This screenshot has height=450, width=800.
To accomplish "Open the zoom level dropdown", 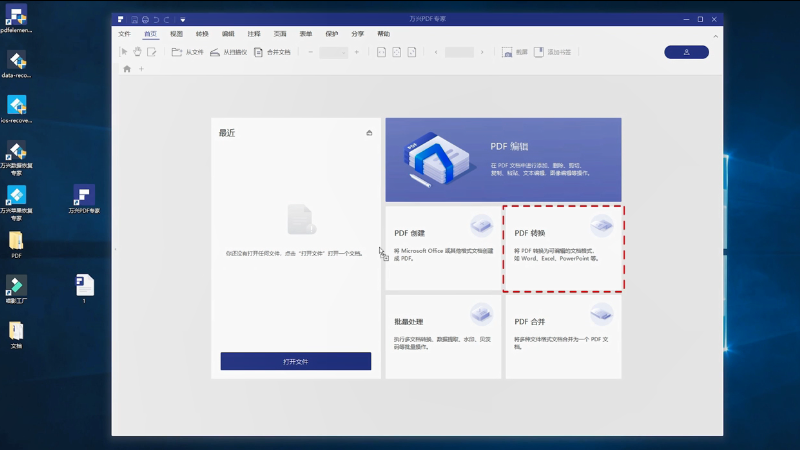I will coord(334,52).
